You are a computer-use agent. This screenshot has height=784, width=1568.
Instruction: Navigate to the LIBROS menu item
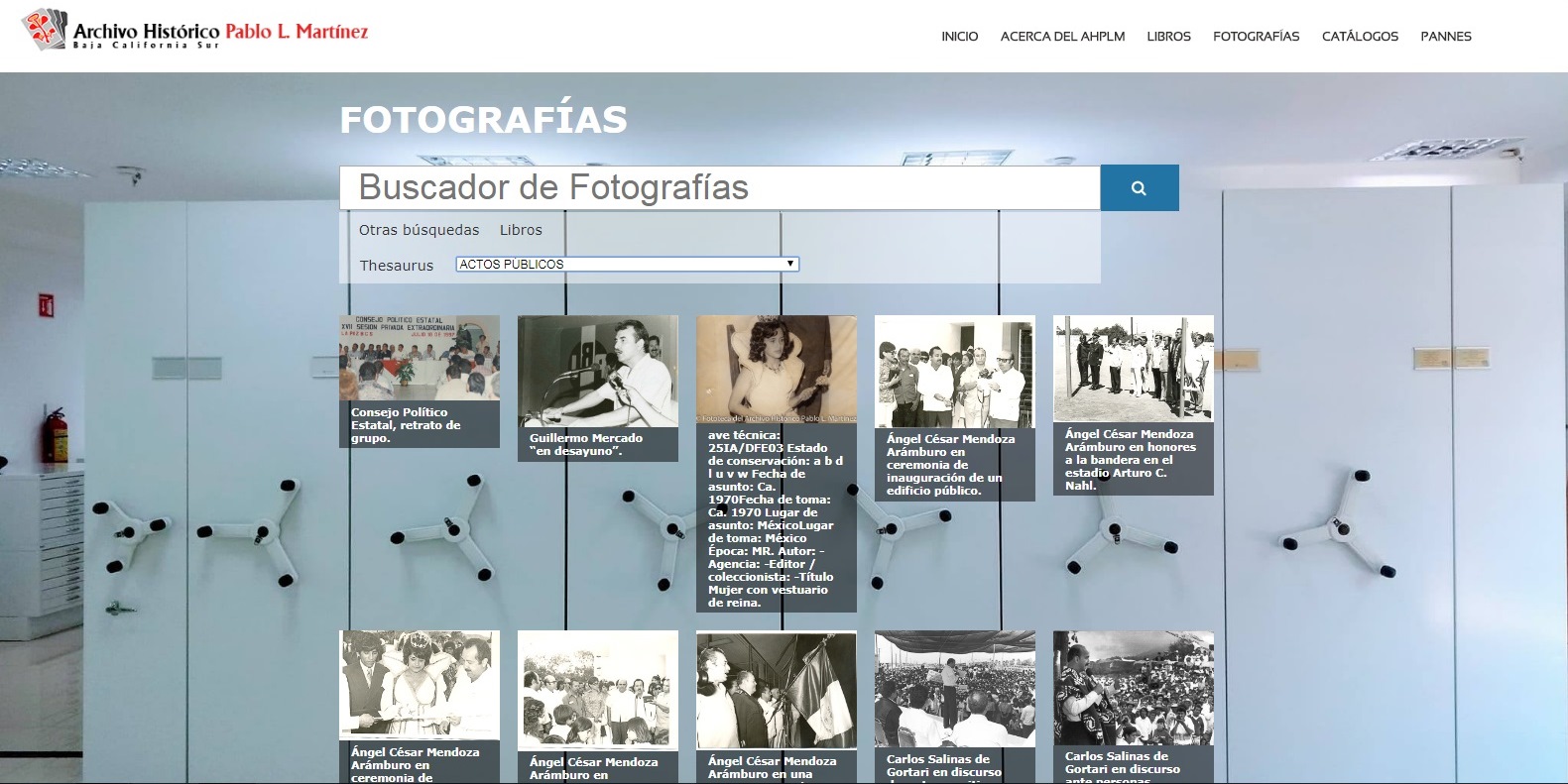[x=1168, y=37]
